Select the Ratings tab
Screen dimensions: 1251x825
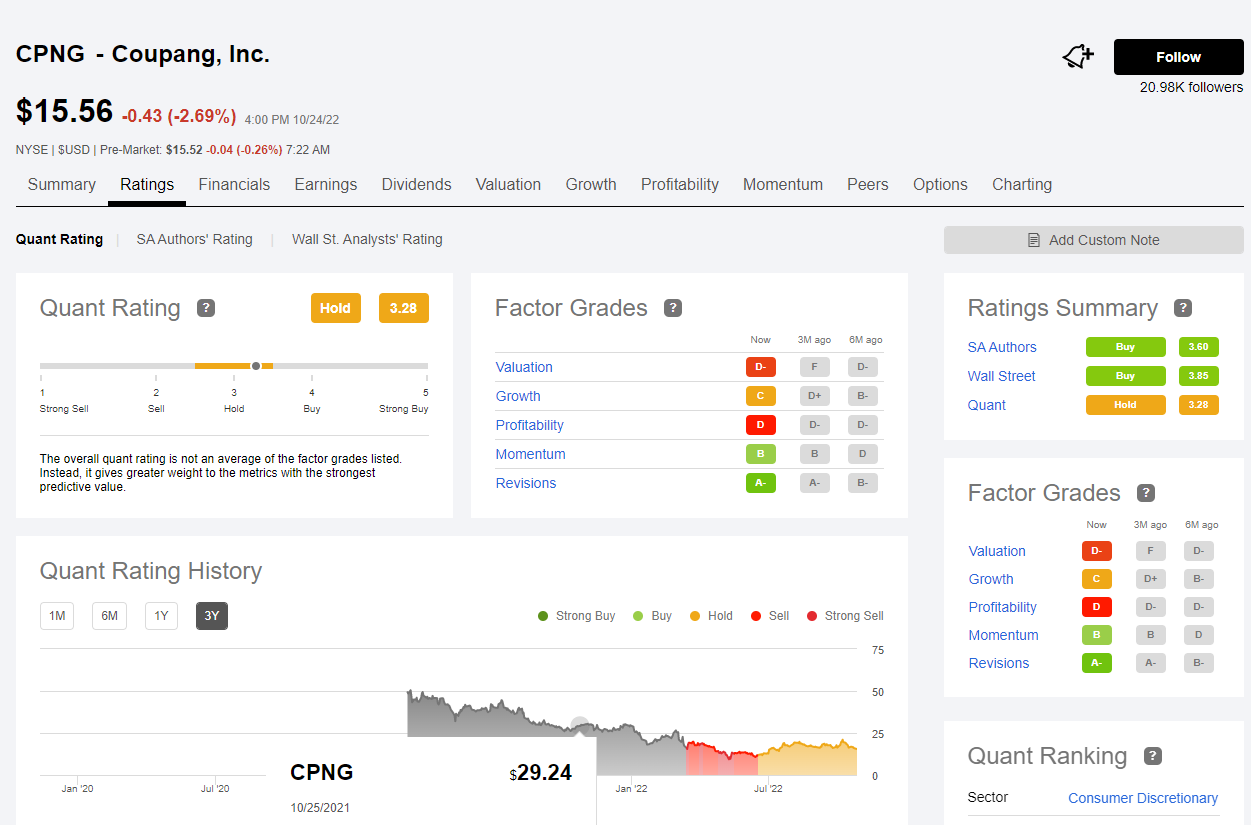coord(147,184)
